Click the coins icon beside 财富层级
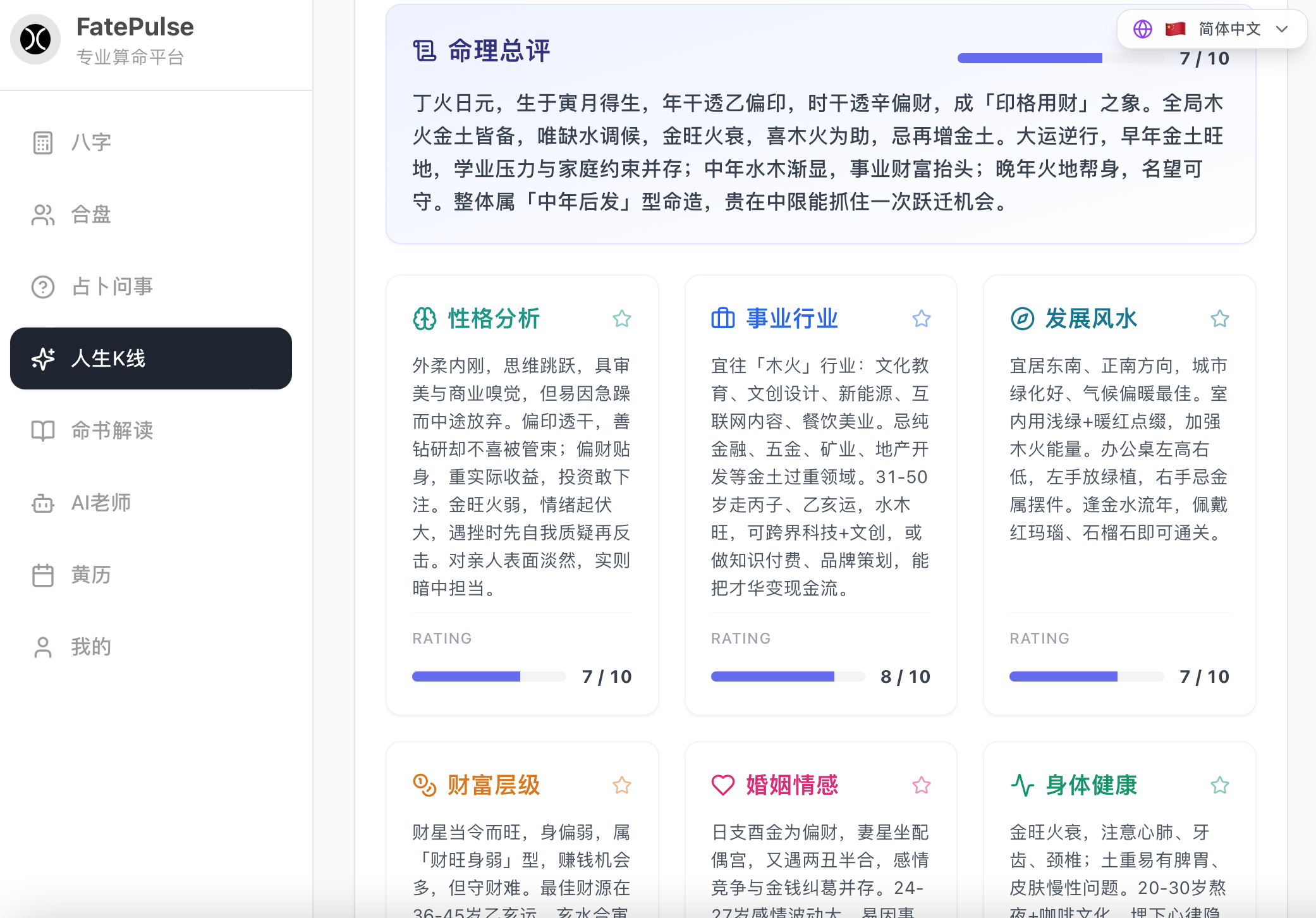 click(x=424, y=785)
